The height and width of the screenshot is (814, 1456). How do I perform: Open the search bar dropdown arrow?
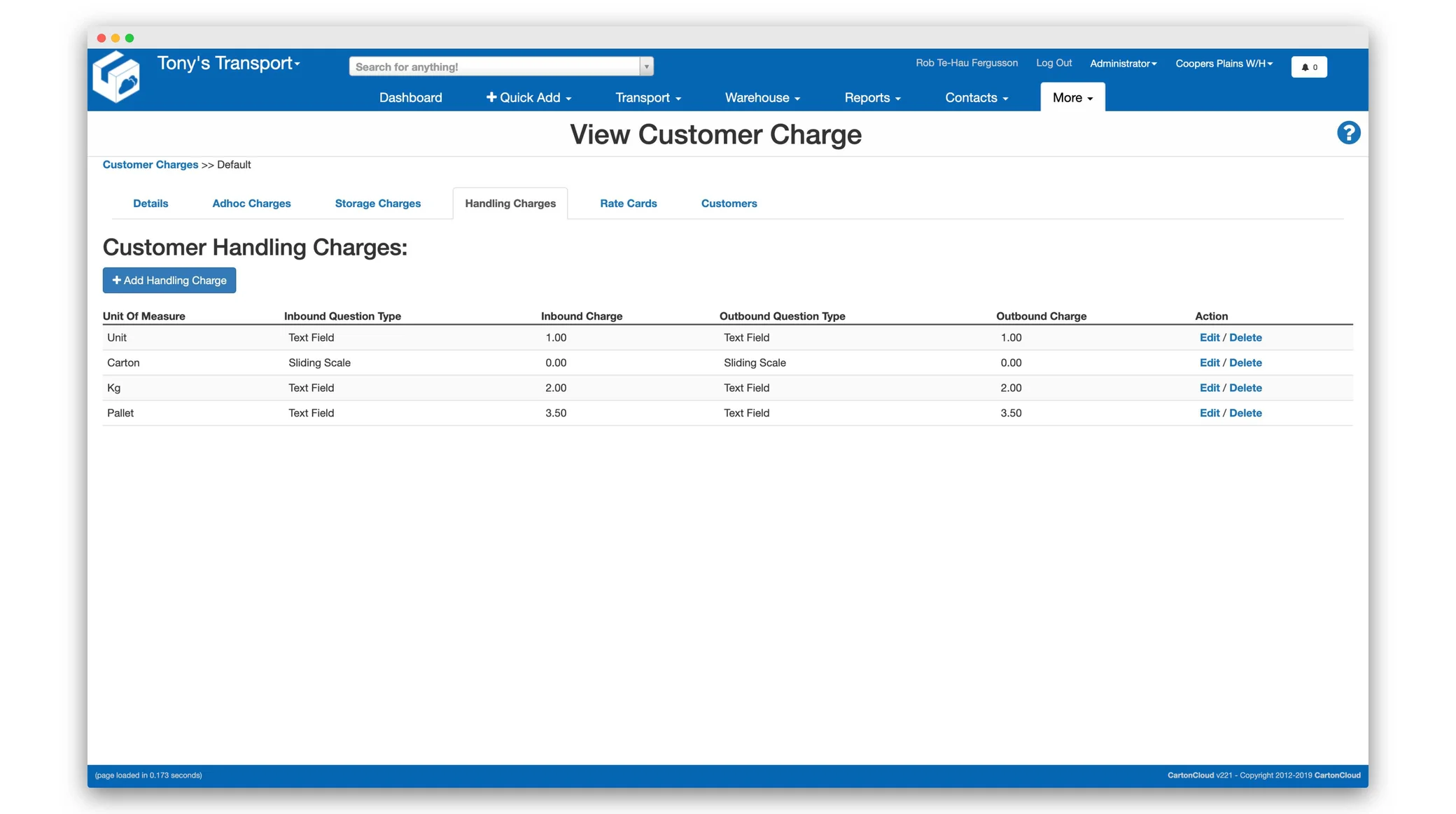646,66
